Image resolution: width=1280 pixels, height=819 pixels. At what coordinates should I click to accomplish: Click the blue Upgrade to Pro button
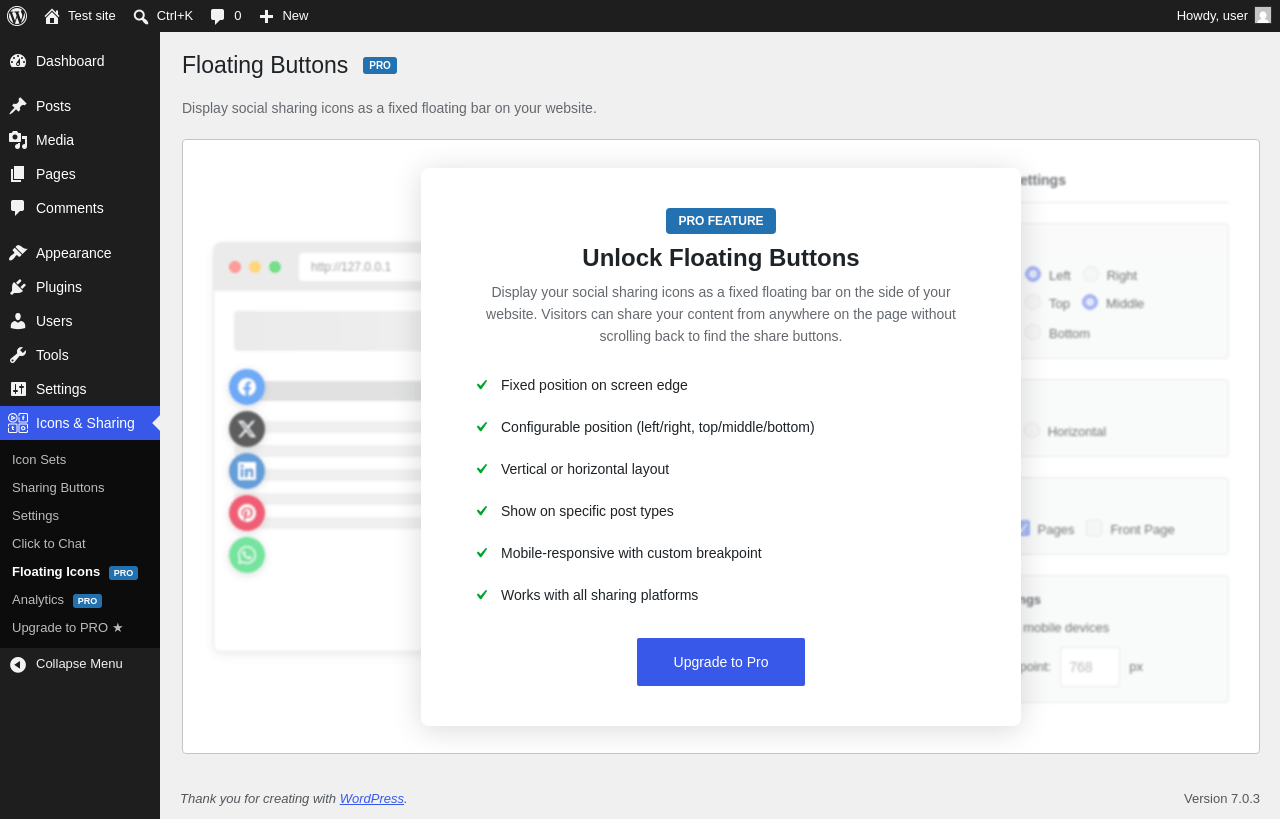[721, 662]
